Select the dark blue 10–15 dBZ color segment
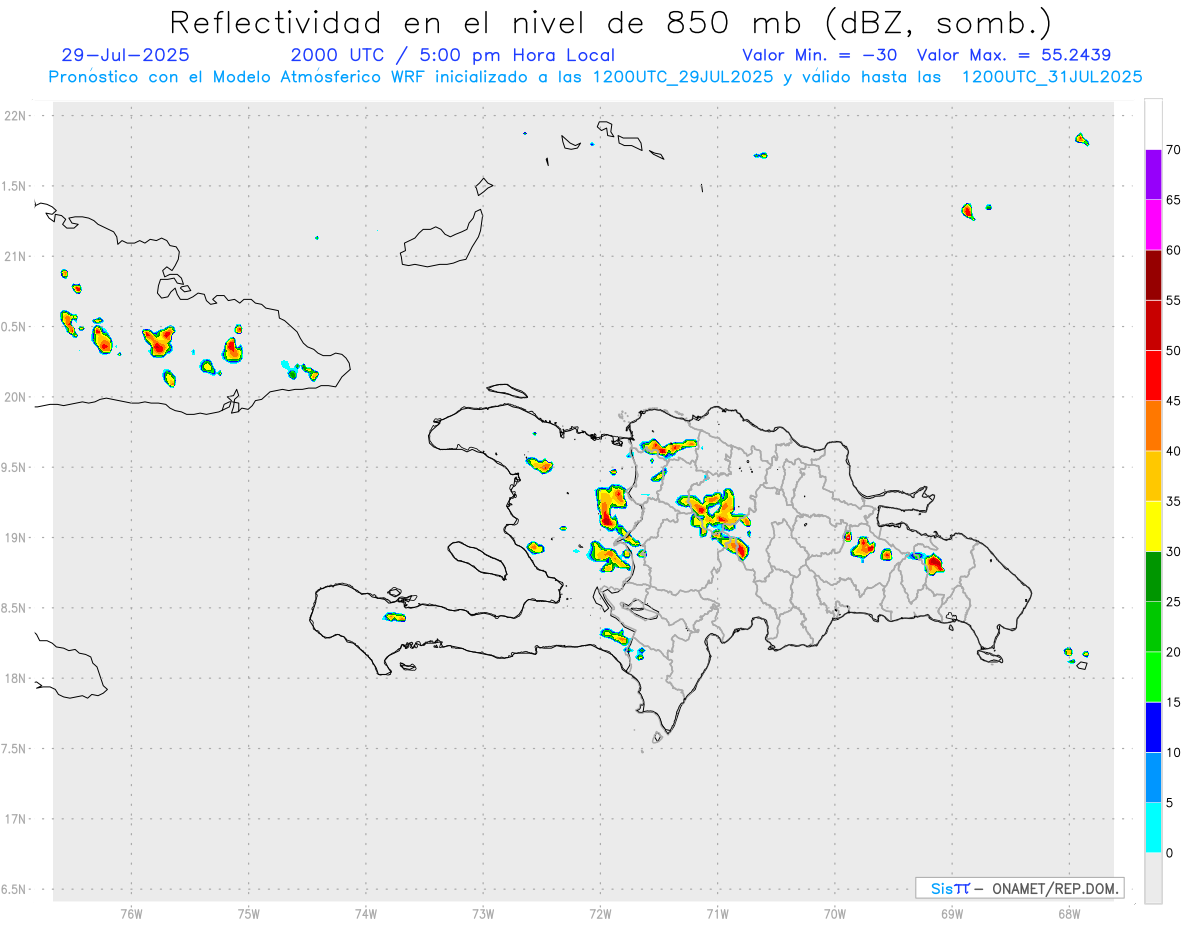 pyautogui.click(x=1153, y=727)
